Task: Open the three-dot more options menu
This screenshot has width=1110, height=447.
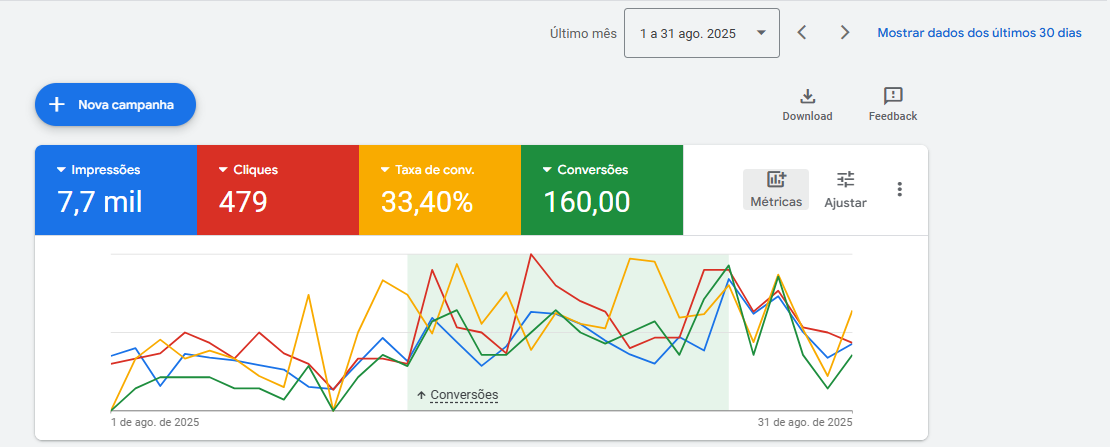Action: pos(899,189)
